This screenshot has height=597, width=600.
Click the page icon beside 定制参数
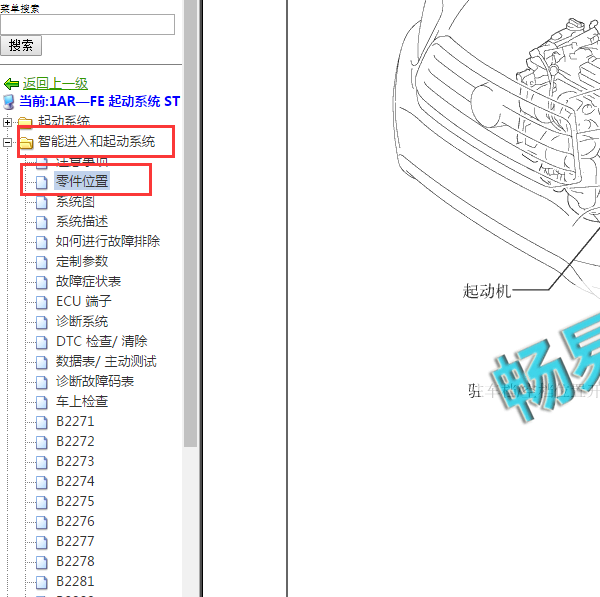[x=42, y=263]
